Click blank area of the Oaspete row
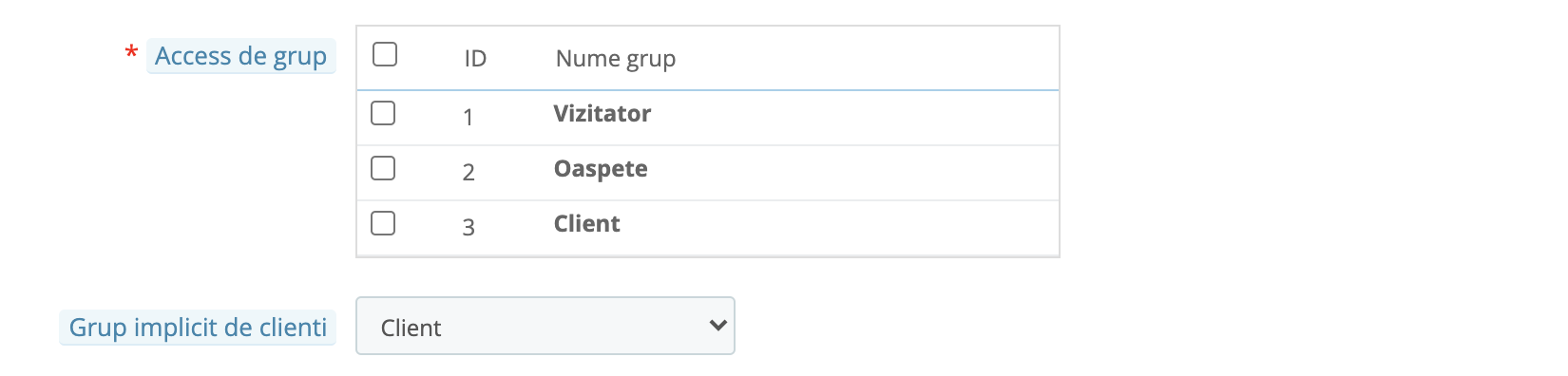 tap(855, 173)
